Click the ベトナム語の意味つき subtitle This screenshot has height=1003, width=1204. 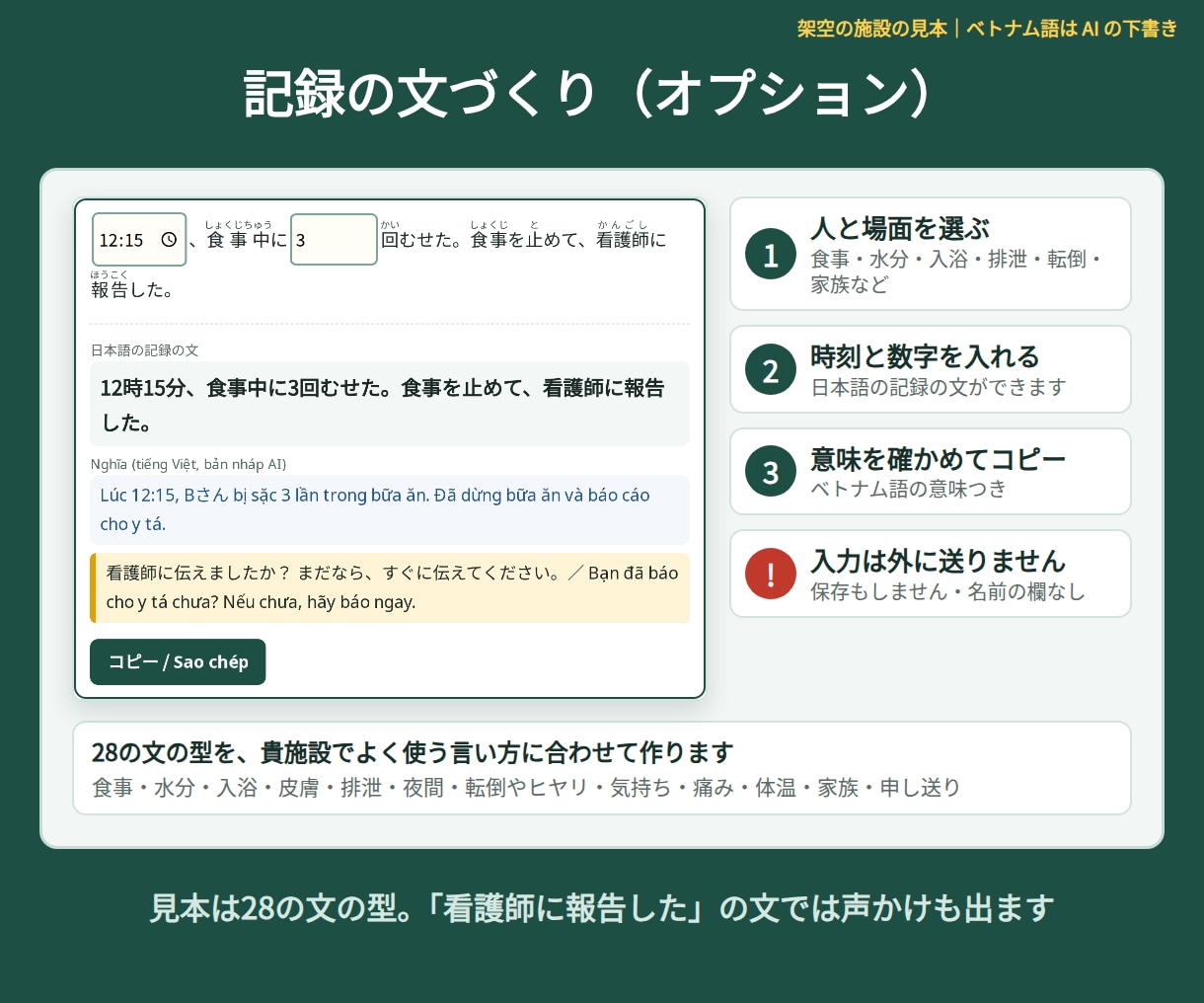[908, 489]
